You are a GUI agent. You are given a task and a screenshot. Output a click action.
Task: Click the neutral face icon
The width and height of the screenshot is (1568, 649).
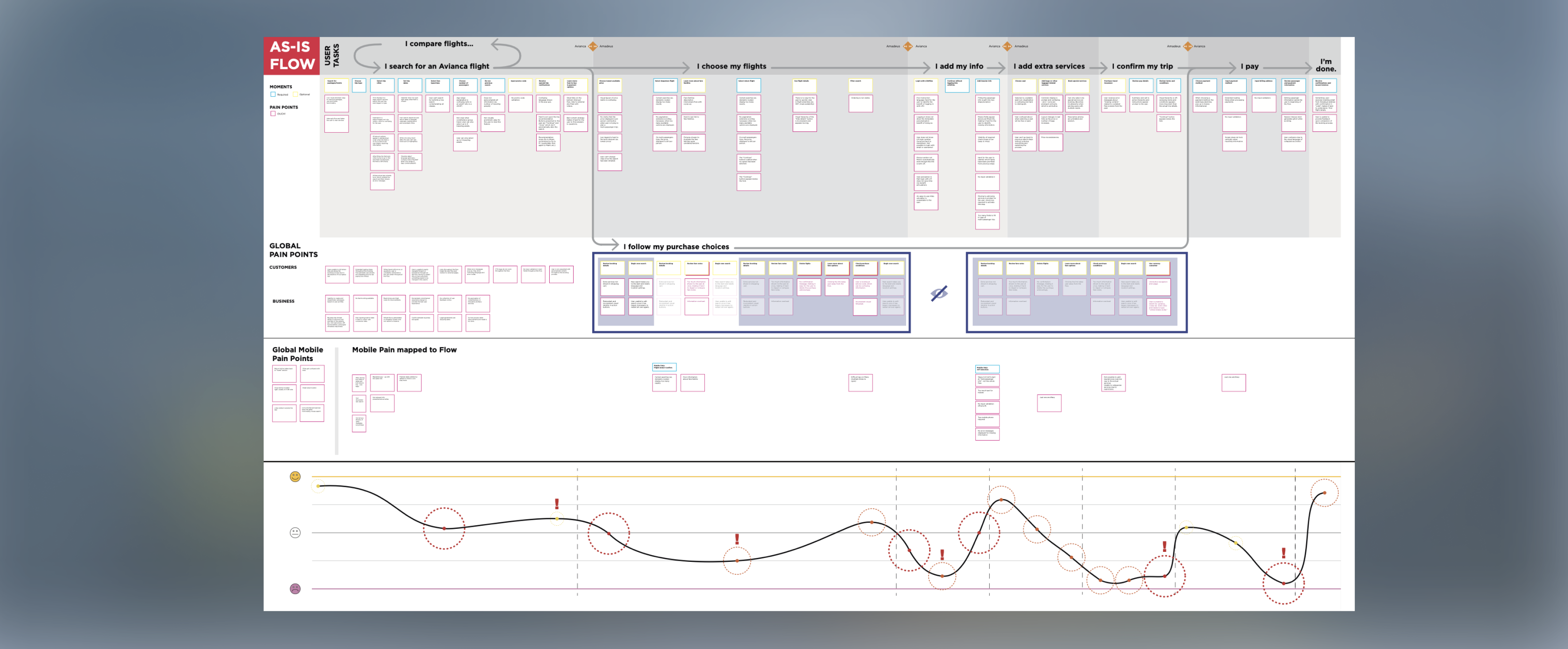(x=295, y=533)
